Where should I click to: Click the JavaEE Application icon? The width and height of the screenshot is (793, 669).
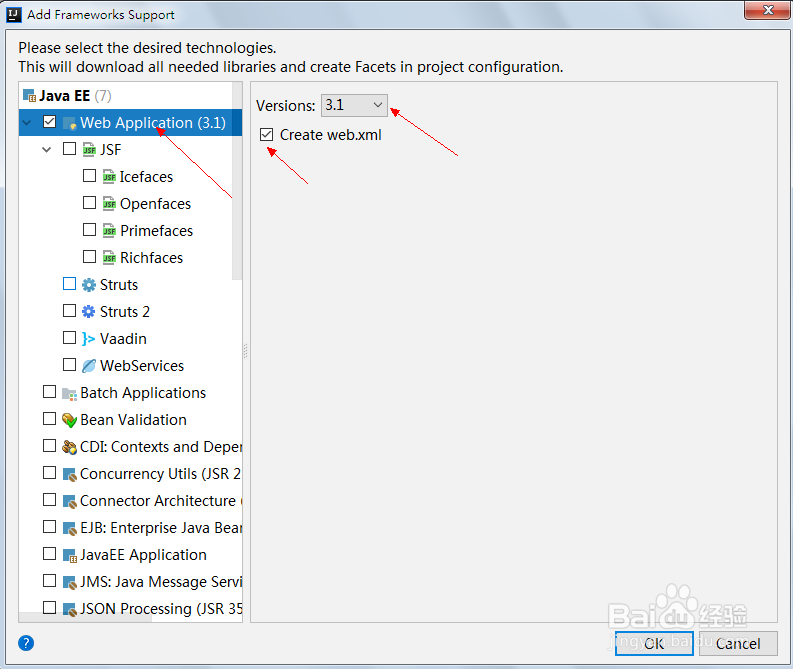click(x=69, y=555)
